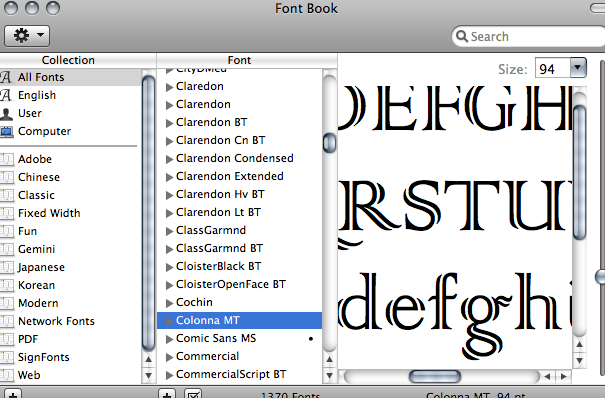Expand the Clarendon font family triangle
The height and width of the screenshot is (398, 605).
click(x=169, y=105)
